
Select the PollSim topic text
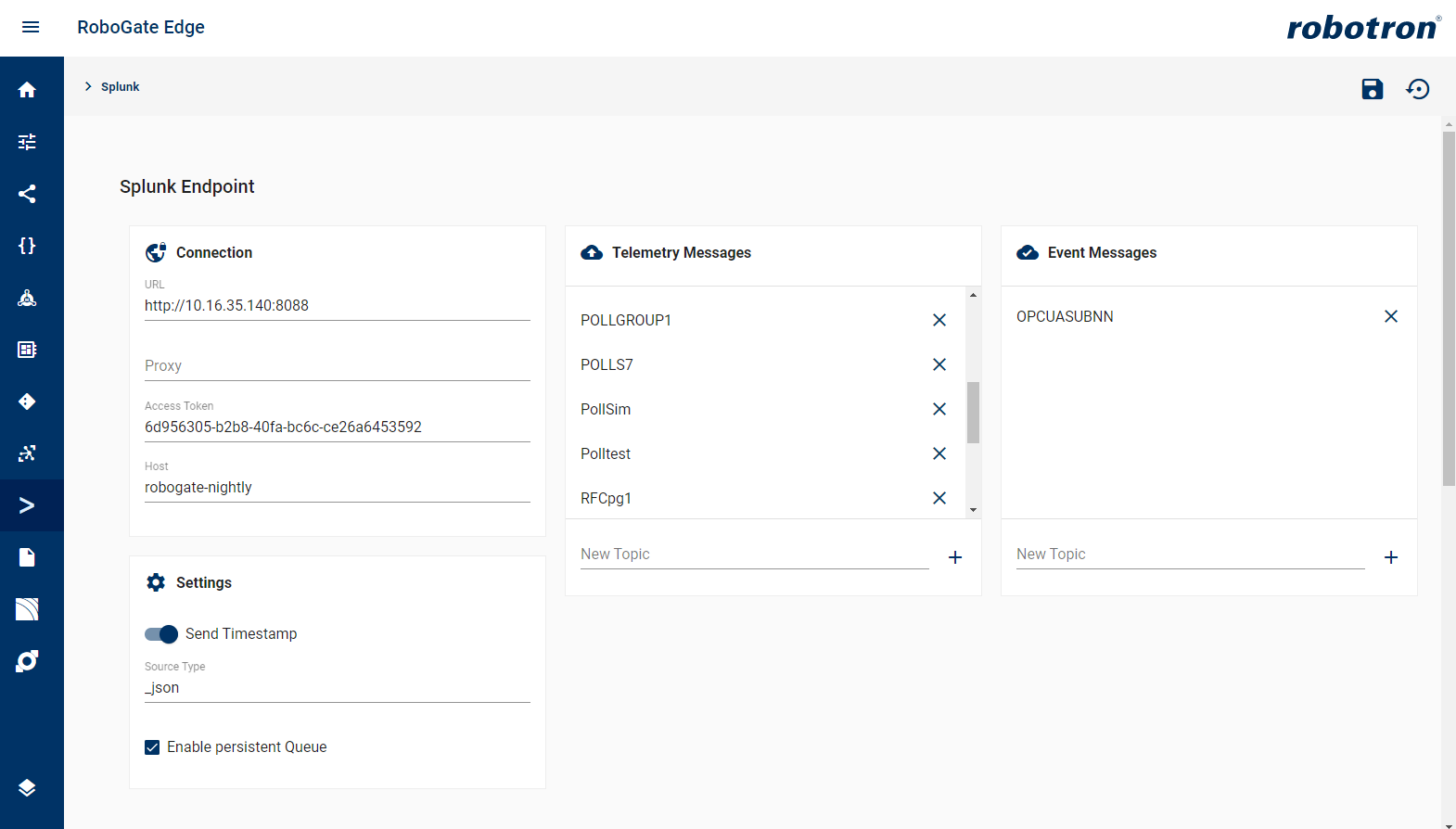tap(606, 409)
